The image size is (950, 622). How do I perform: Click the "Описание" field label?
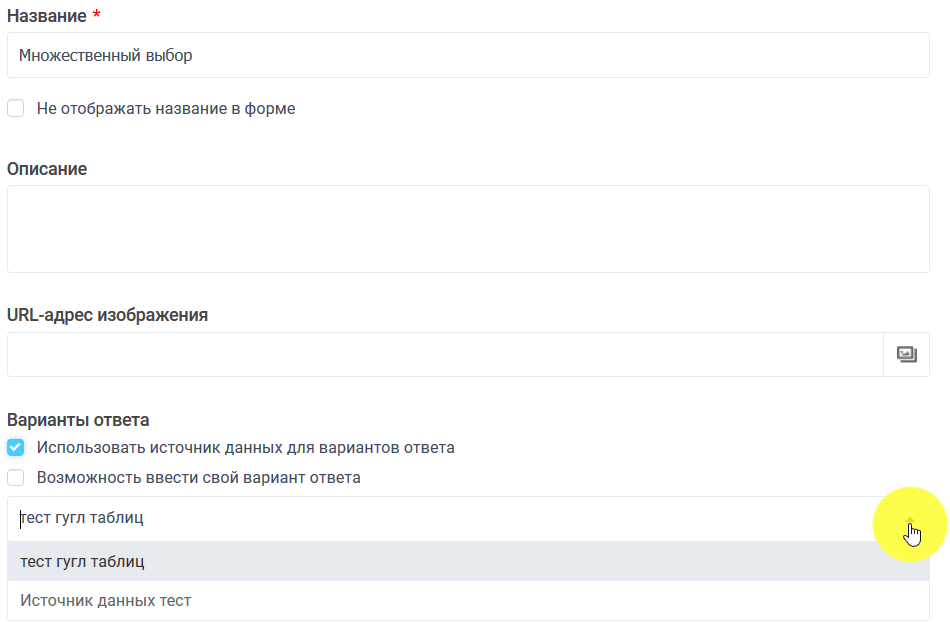(x=47, y=169)
